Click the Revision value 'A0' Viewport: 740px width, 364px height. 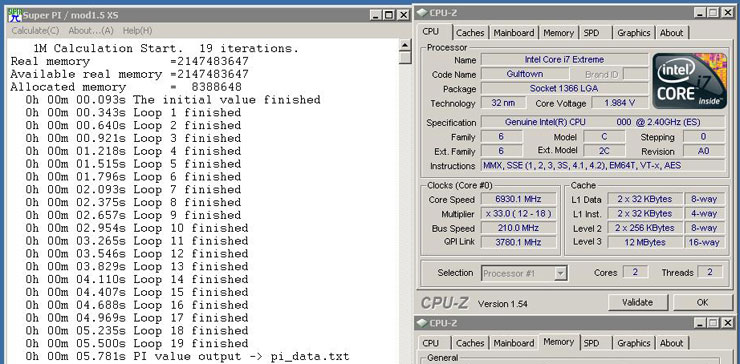click(704, 152)
